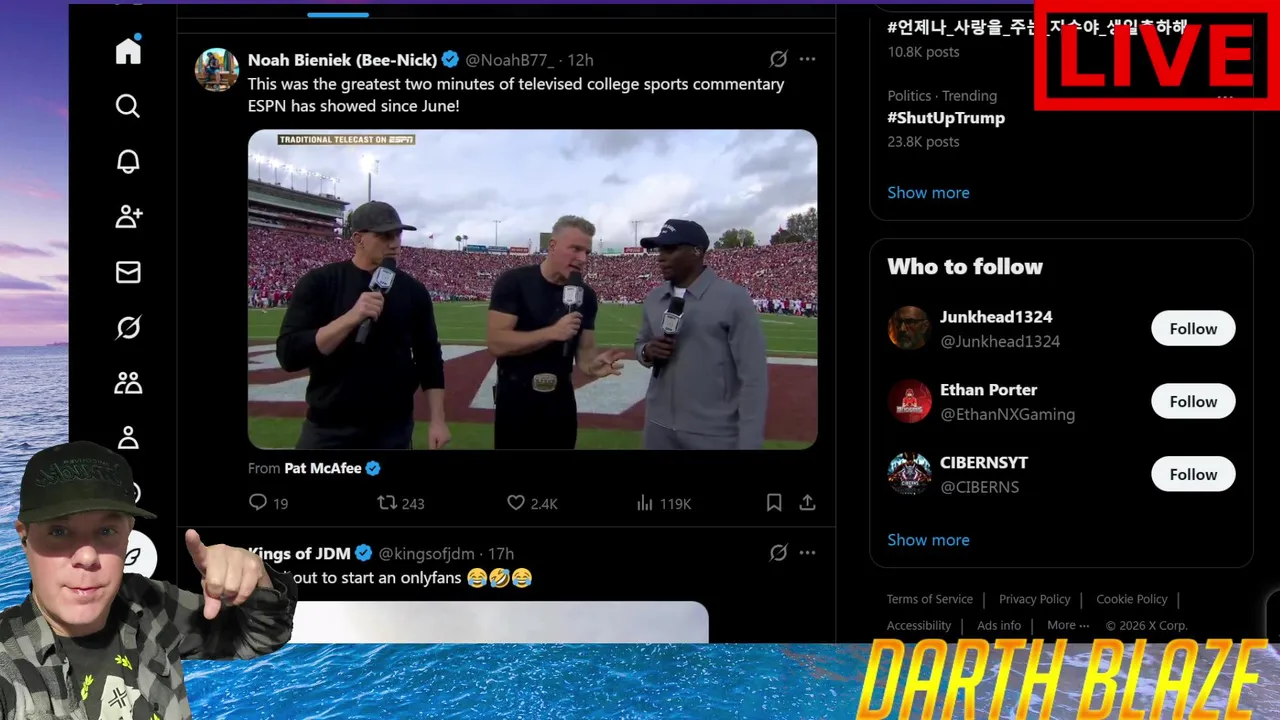Screen dimensions: 1280x720
Task: Follow Ethan Porter
Action: [x=1193, y=401]
